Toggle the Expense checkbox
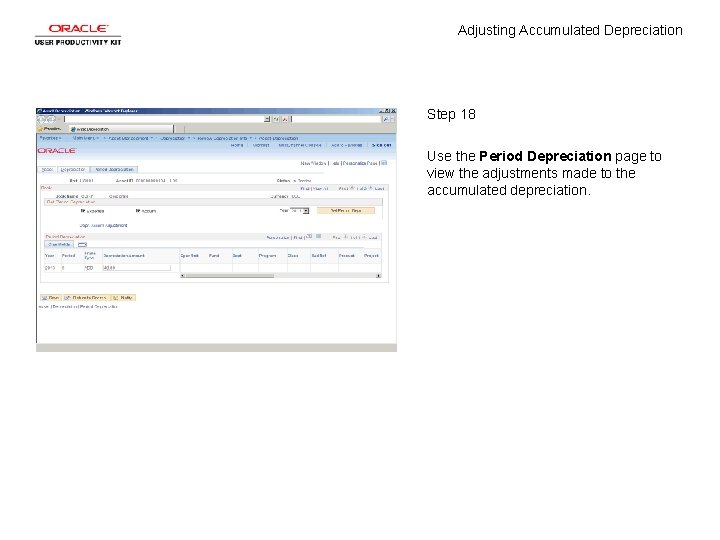This screenshot has width=720, height=540. [x=83, y=211]
